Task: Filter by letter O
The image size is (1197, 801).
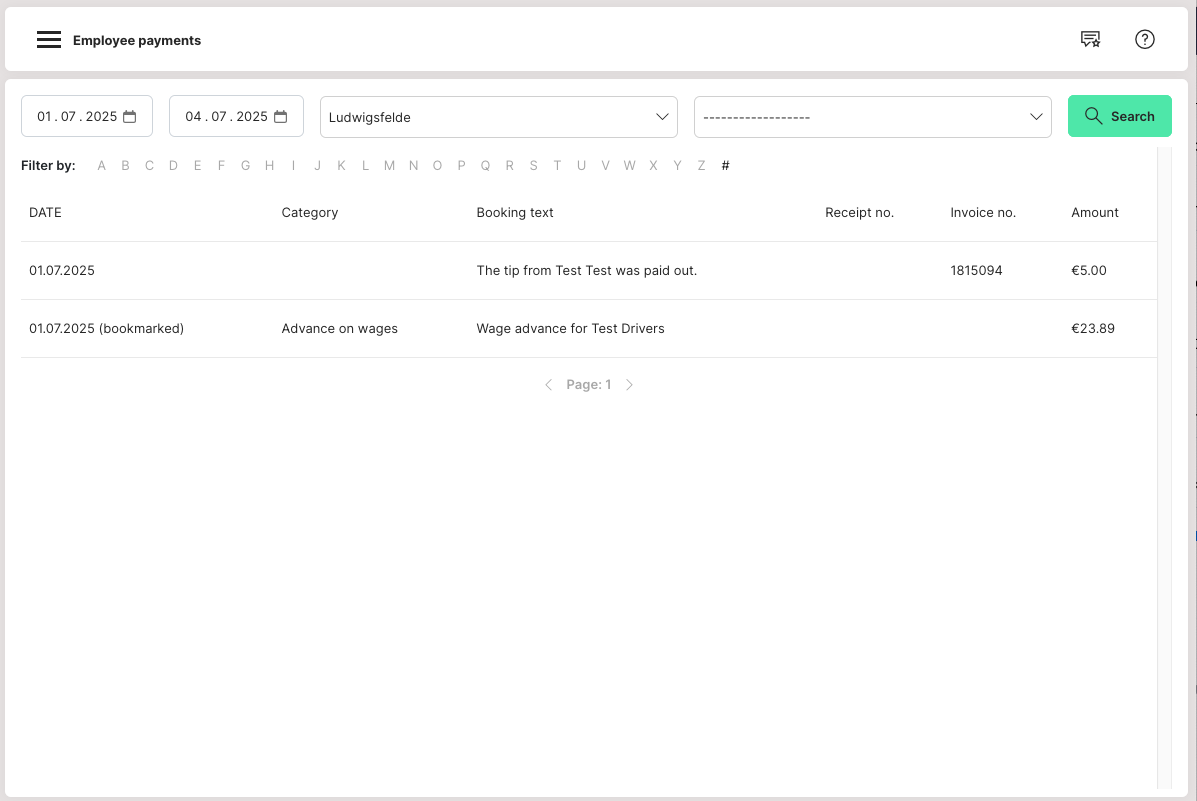Action: [437, 165]
